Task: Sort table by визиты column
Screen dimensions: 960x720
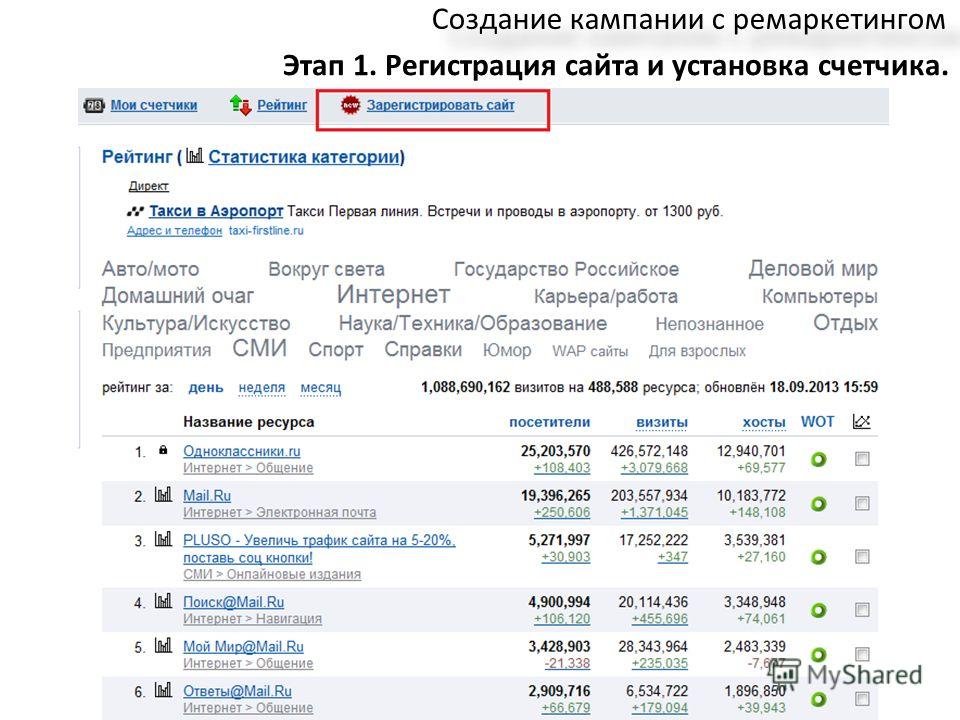Action: coord(662,422)
